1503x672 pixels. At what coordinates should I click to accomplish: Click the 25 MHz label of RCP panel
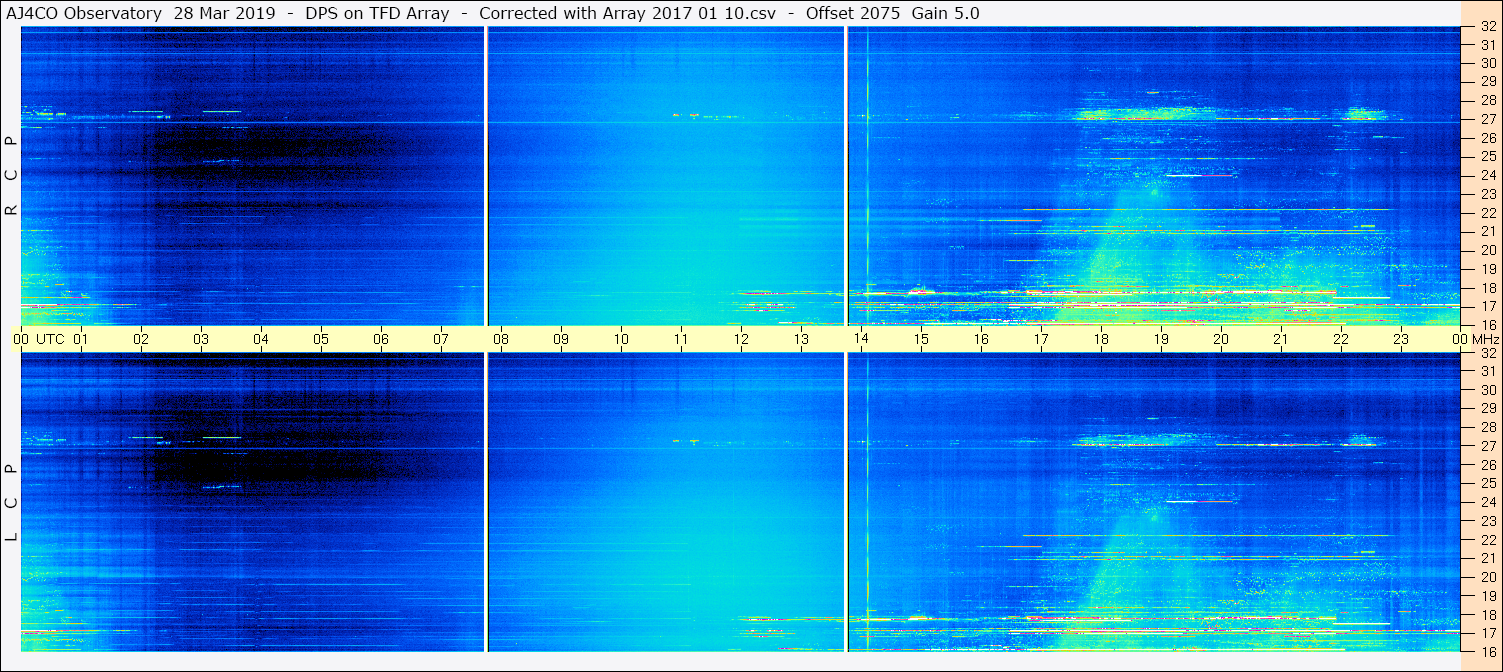(1488, 156)
